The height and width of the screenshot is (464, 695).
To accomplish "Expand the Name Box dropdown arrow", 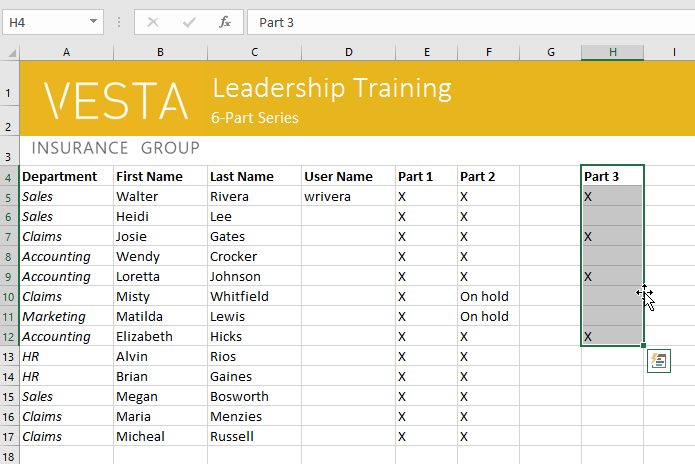I will (94, 22).
